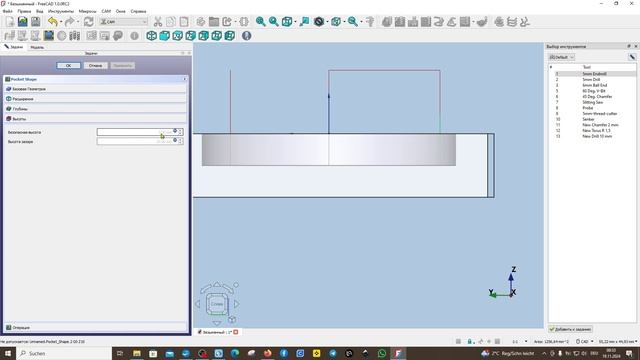Expand the Расширения section

pyautogui.click(x=96, y=99)
